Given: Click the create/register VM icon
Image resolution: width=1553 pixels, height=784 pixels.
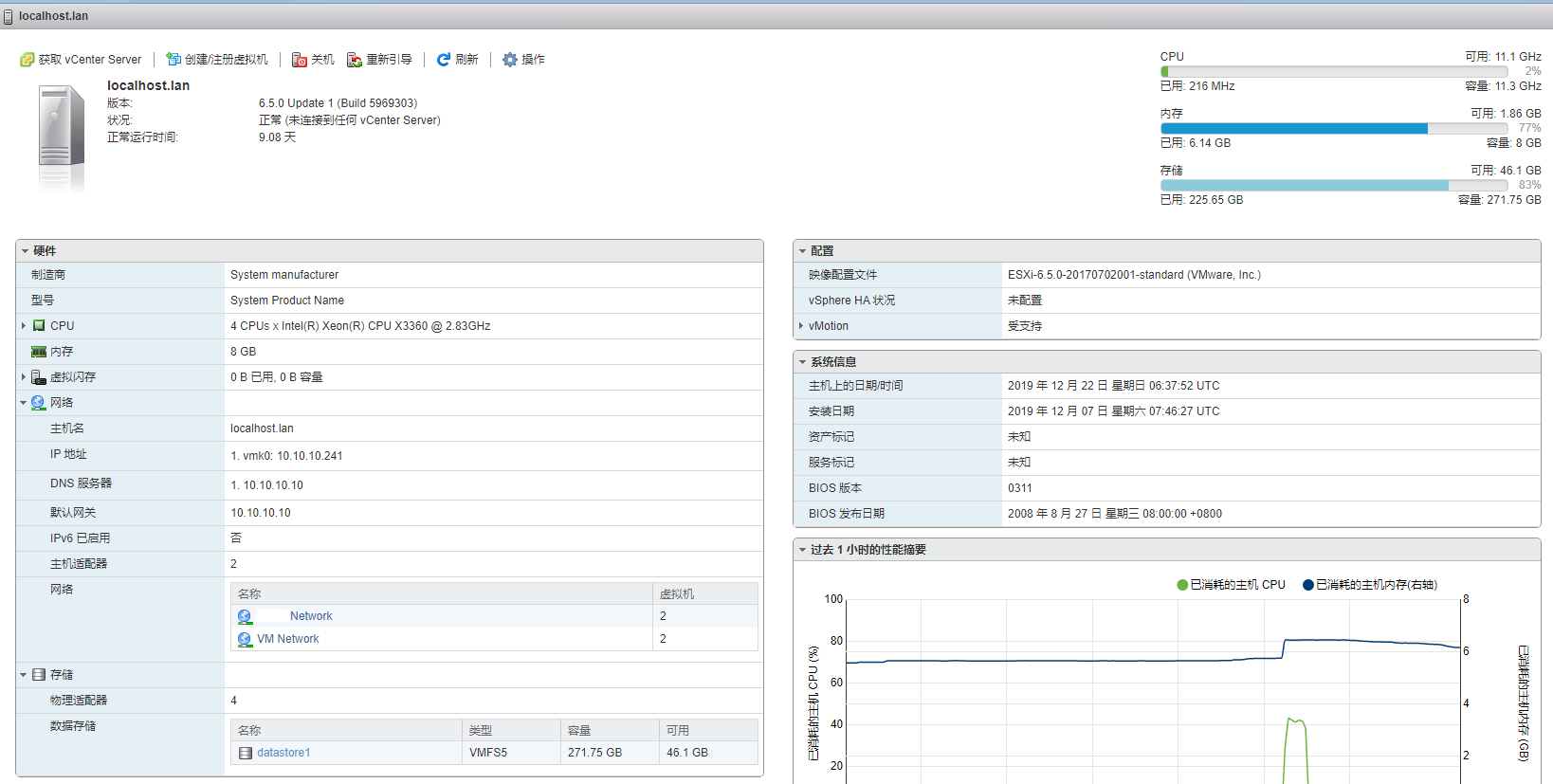Looking at the screenshot, I should [174, 60].
